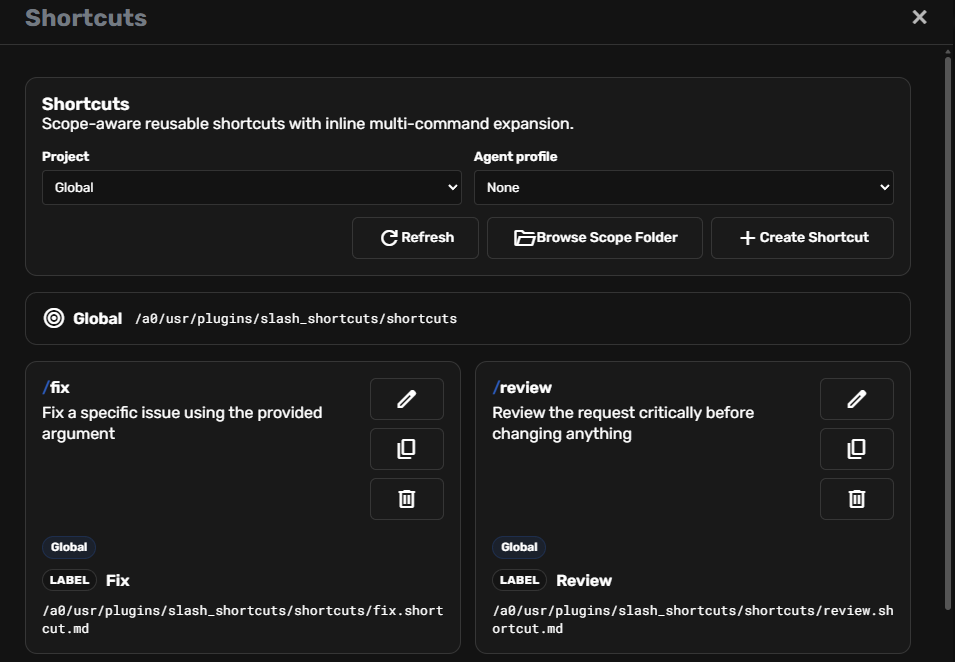Open the Agent profile dropdown set to None
Screen dimensions: 955x662
683,188
